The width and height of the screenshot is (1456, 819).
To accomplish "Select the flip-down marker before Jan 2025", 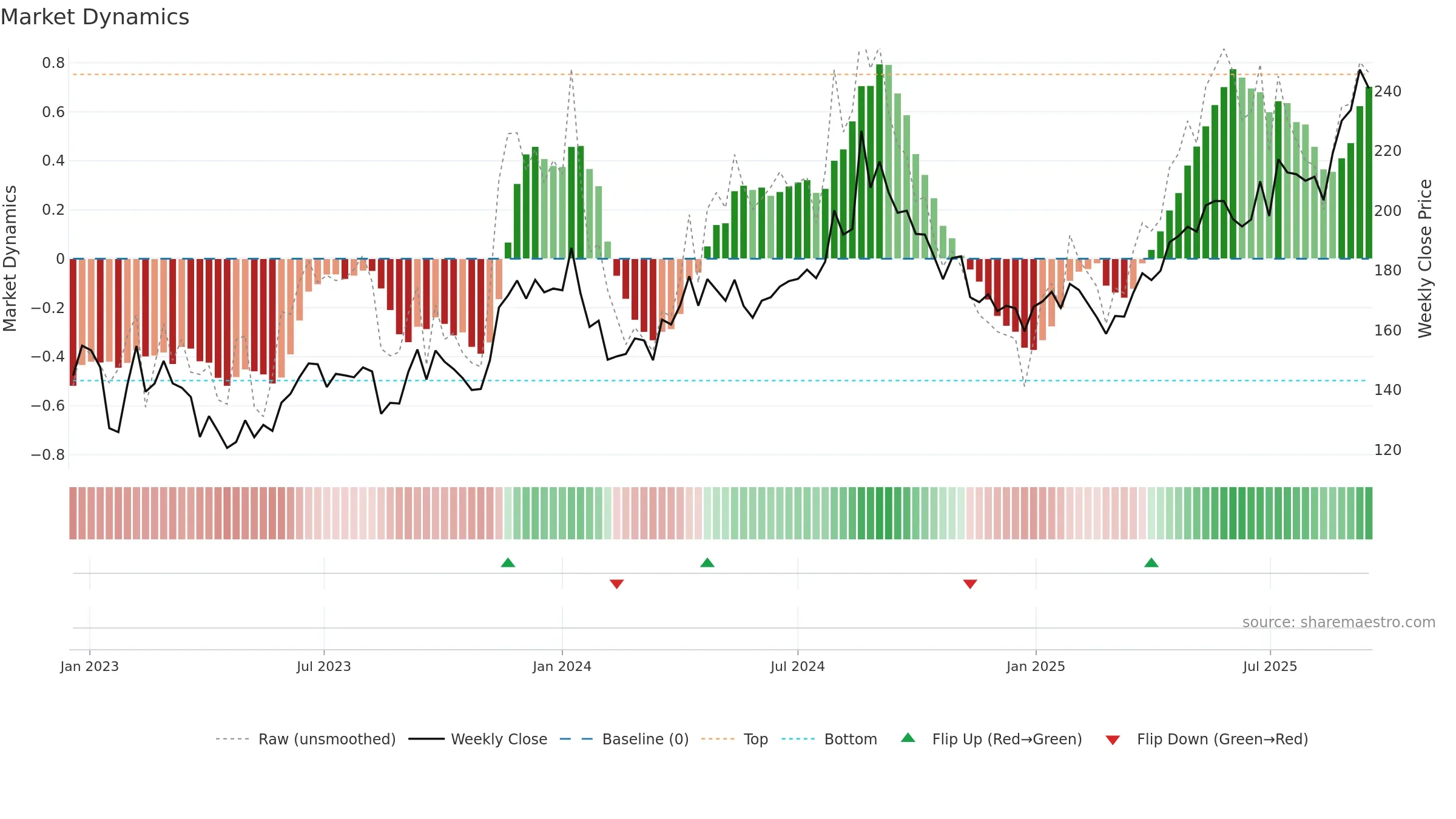I will 970,584.
